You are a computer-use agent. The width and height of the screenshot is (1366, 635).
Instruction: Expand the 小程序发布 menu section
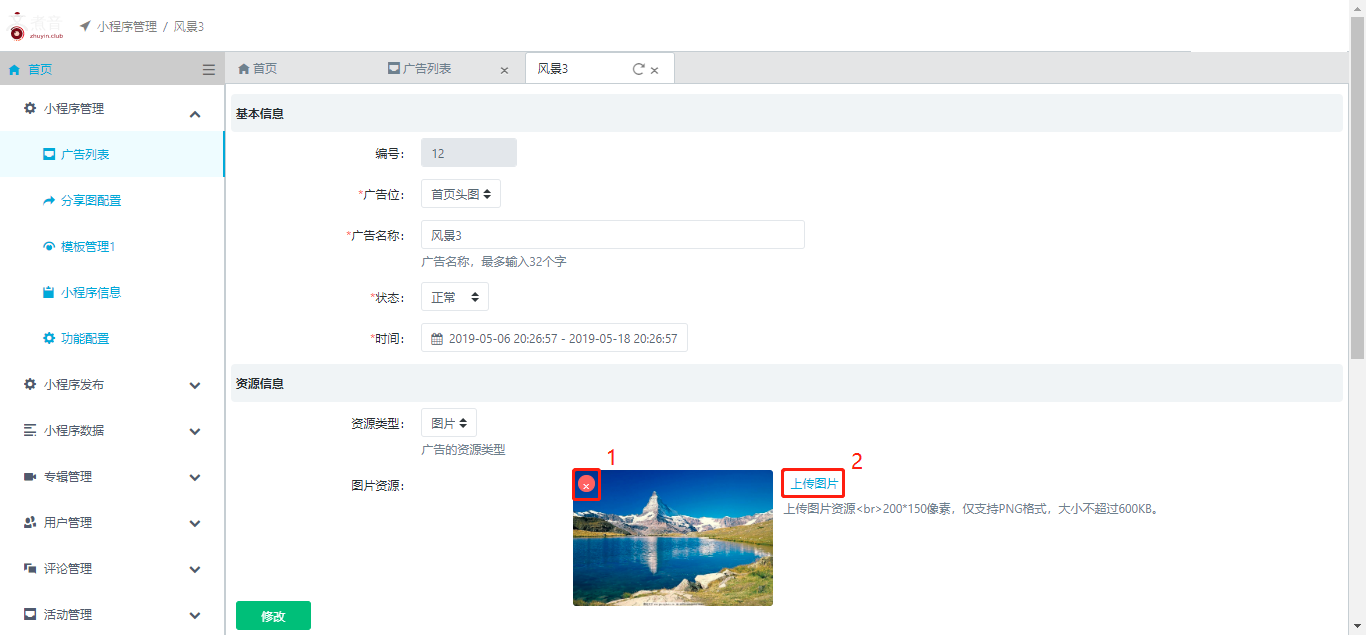click(195, 386)
